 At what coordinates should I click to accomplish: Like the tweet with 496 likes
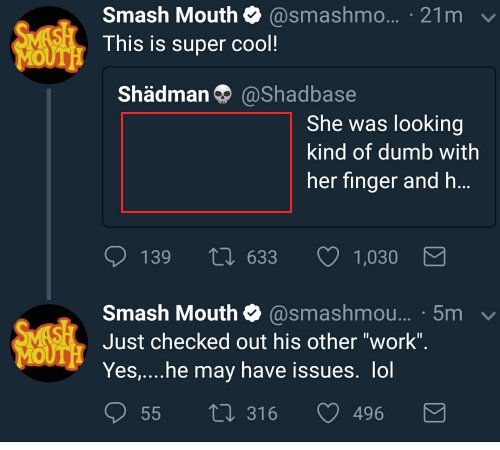(x=328, y=413)
